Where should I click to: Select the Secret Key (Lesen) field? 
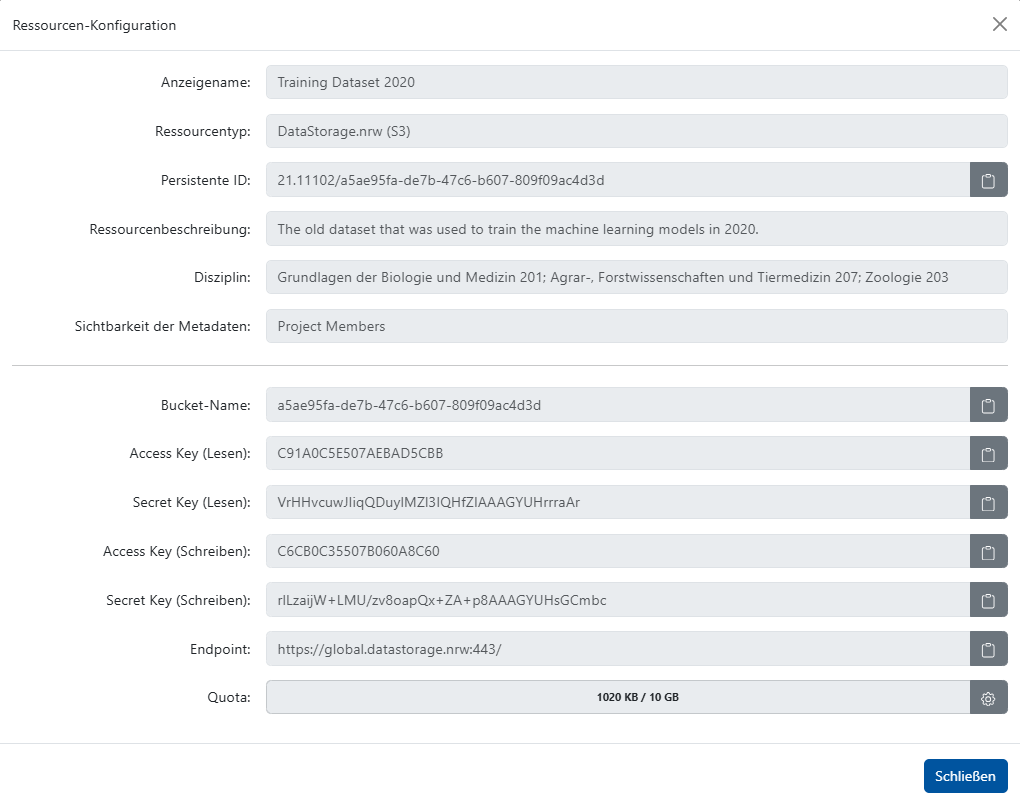600,502
